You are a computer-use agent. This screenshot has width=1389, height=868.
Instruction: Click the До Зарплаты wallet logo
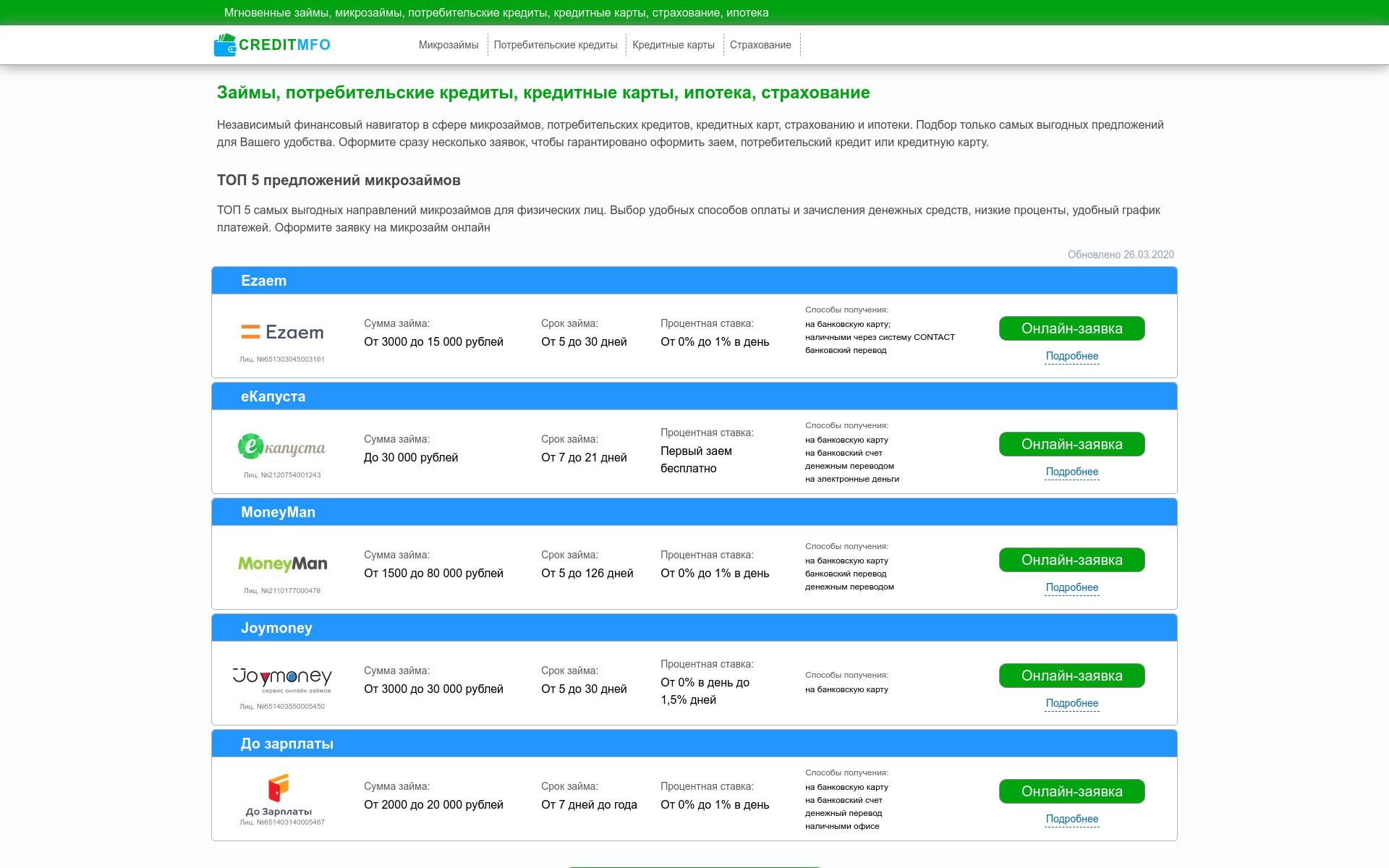[x=279, y=789]
